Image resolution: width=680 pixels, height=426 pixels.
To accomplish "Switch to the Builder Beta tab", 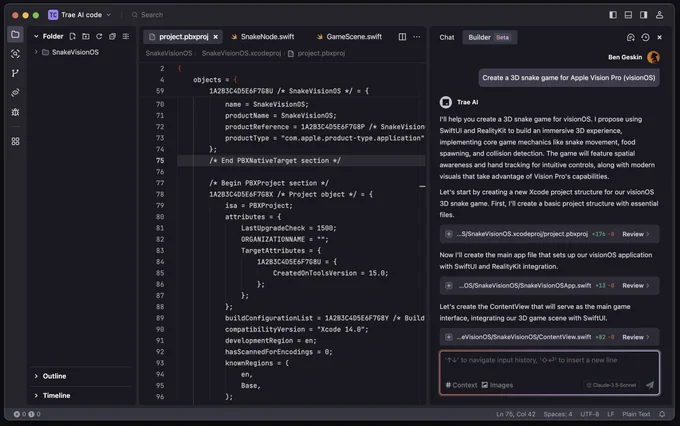I will click(x=489, y=37).
